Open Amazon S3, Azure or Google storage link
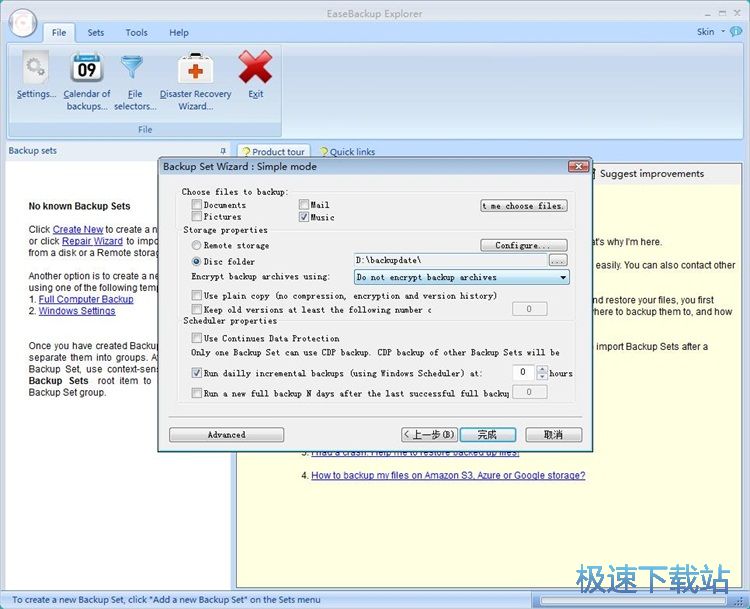 [448, 476]
